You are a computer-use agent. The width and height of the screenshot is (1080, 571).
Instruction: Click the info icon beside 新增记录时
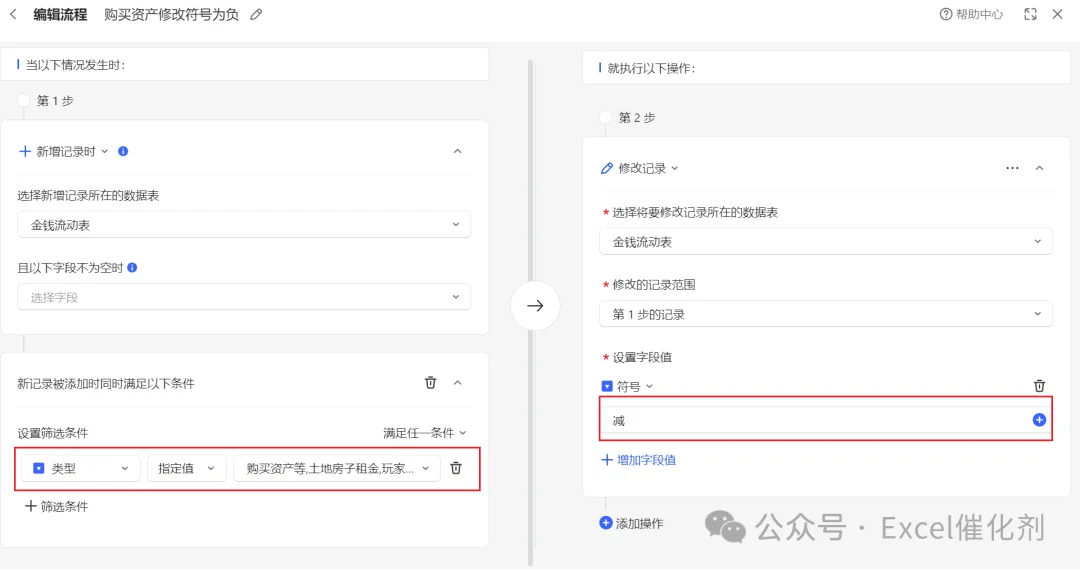click(x=123, y=152)
